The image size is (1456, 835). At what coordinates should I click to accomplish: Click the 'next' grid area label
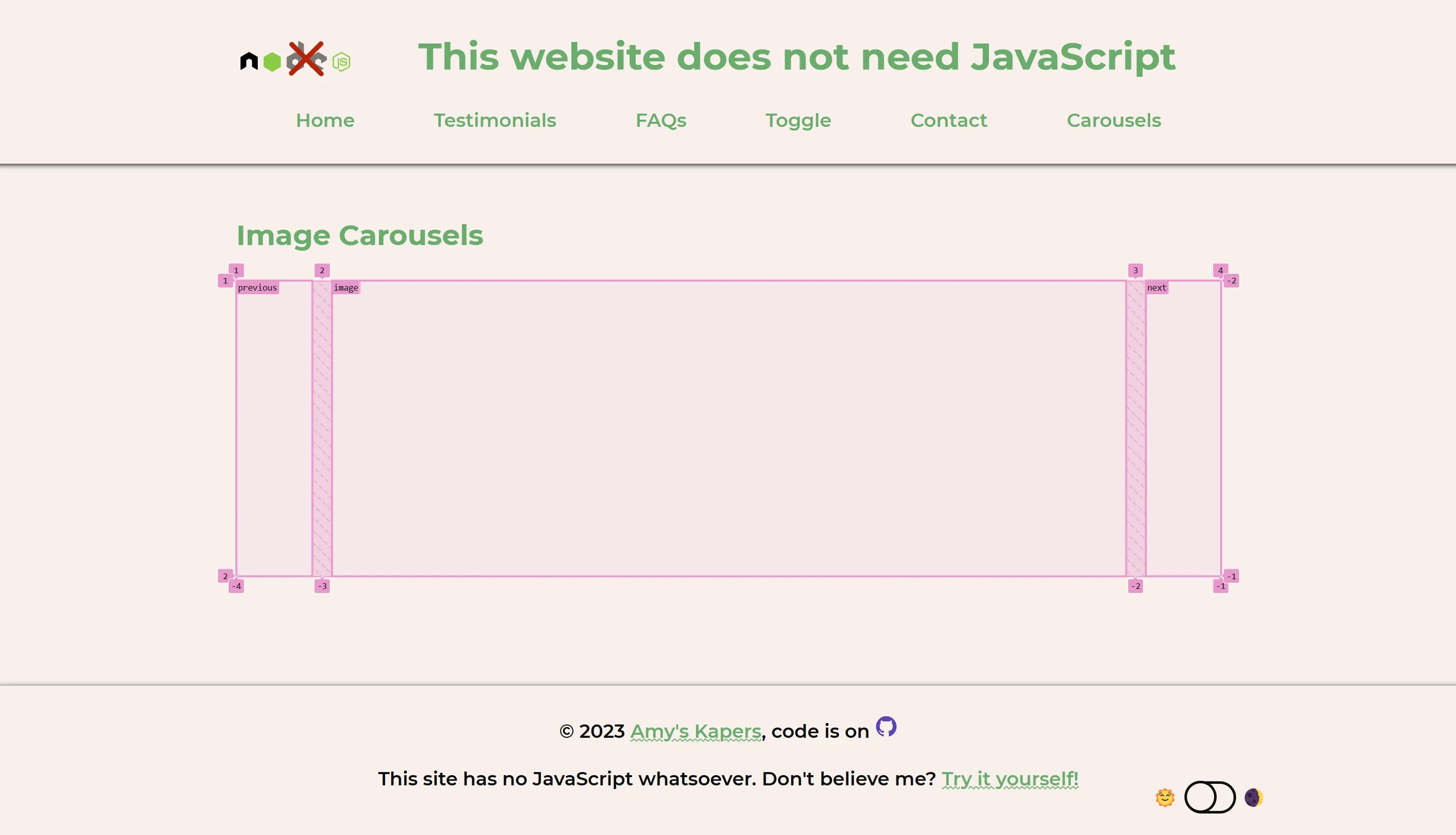1156,288
